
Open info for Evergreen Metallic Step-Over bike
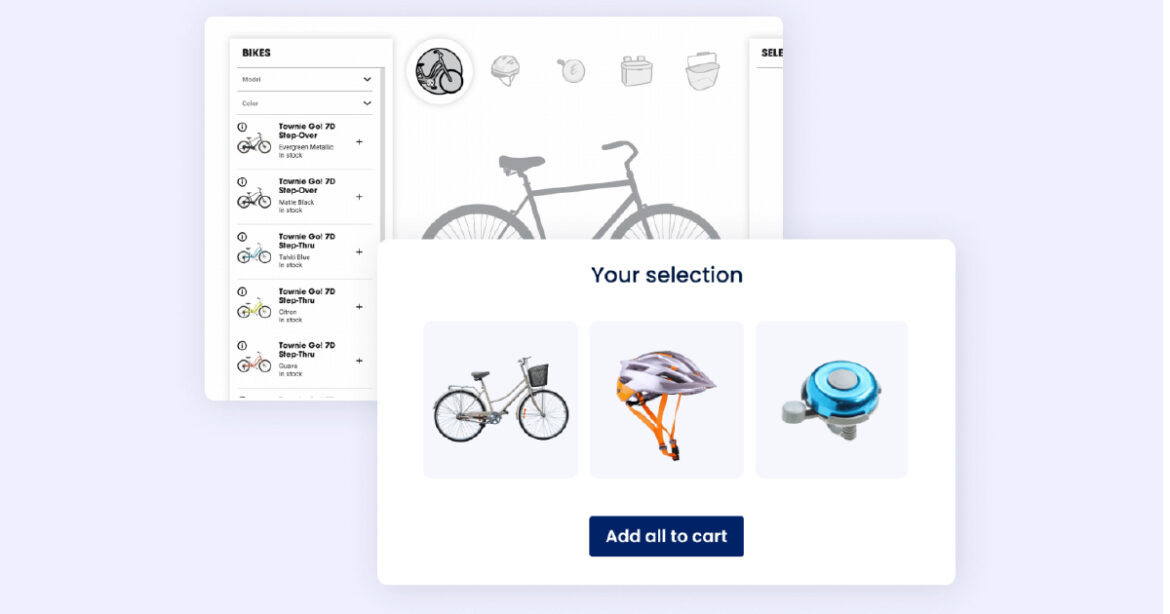[242, 127]
